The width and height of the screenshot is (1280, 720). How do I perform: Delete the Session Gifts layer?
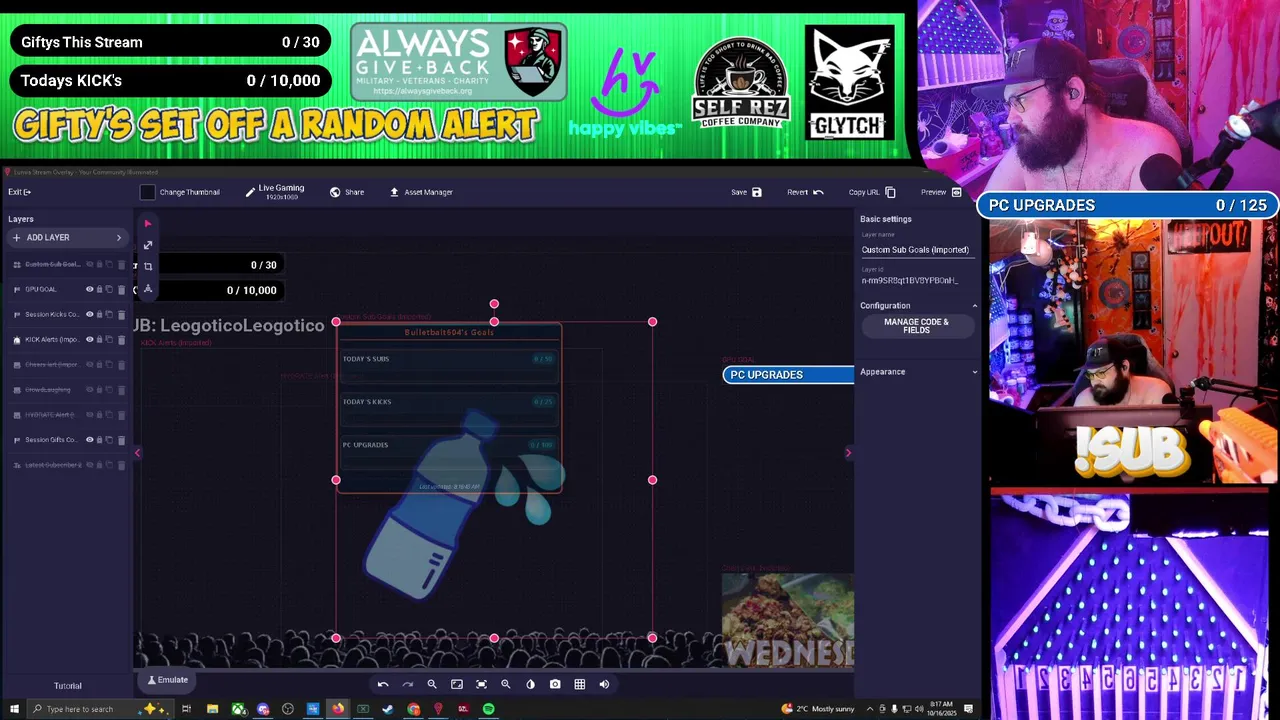point(122,440)
